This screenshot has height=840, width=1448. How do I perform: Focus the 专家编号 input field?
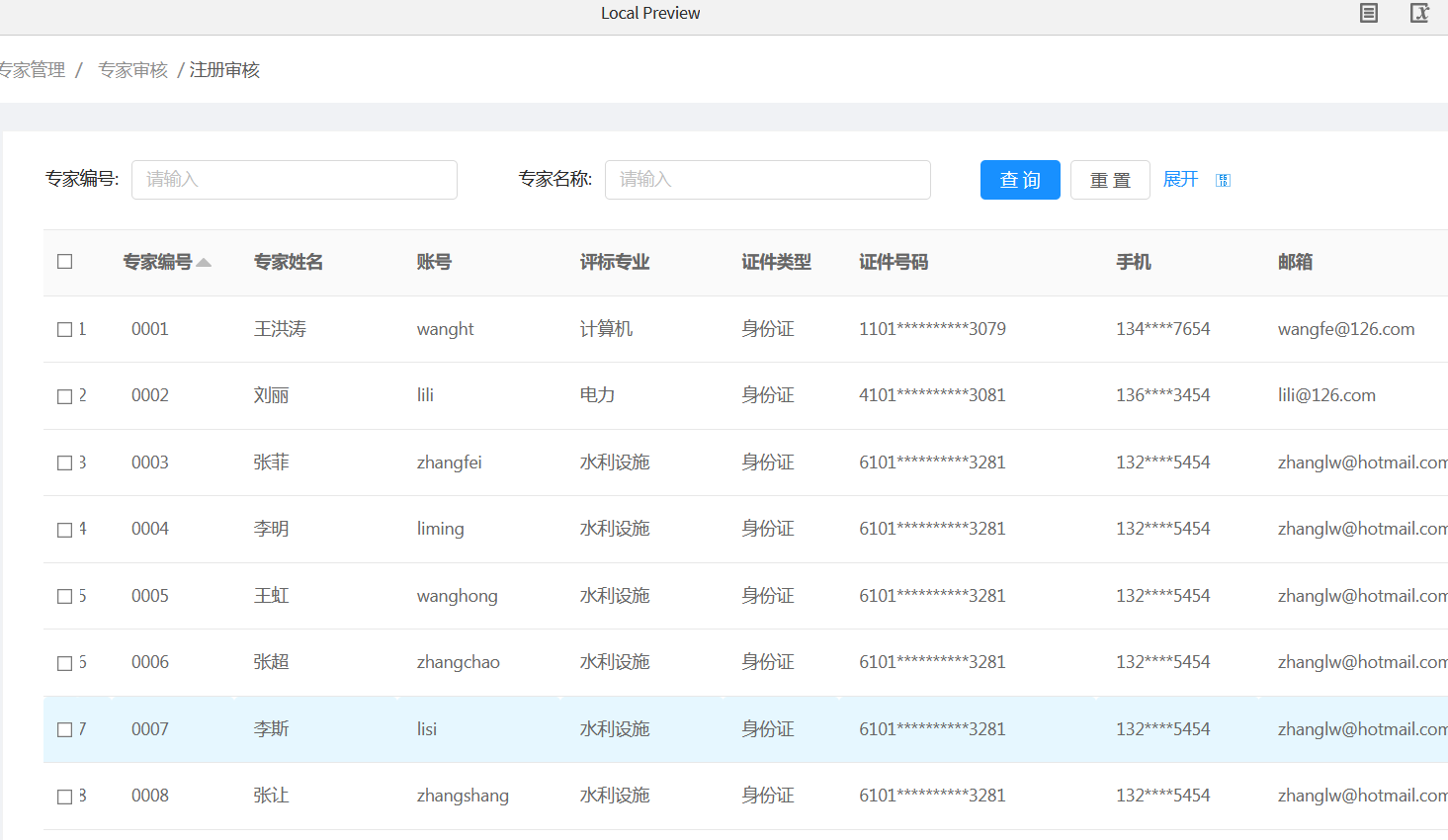tap(295, 180)
